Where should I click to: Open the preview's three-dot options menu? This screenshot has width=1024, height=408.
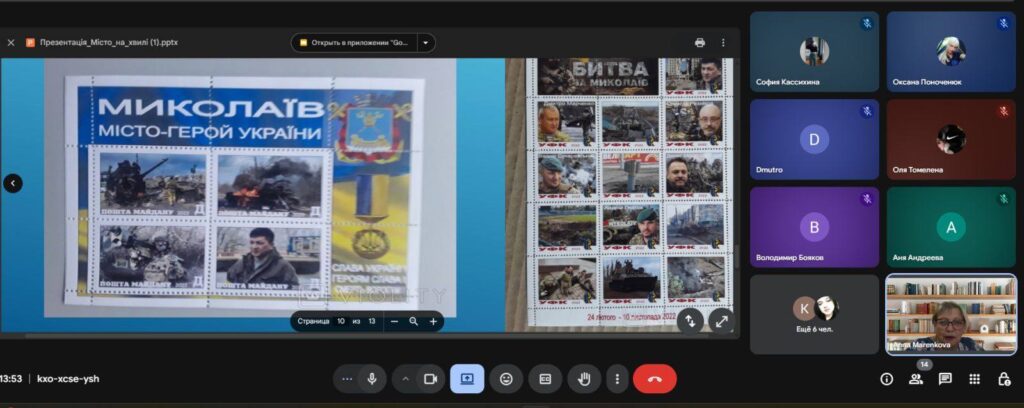[723, 42]
